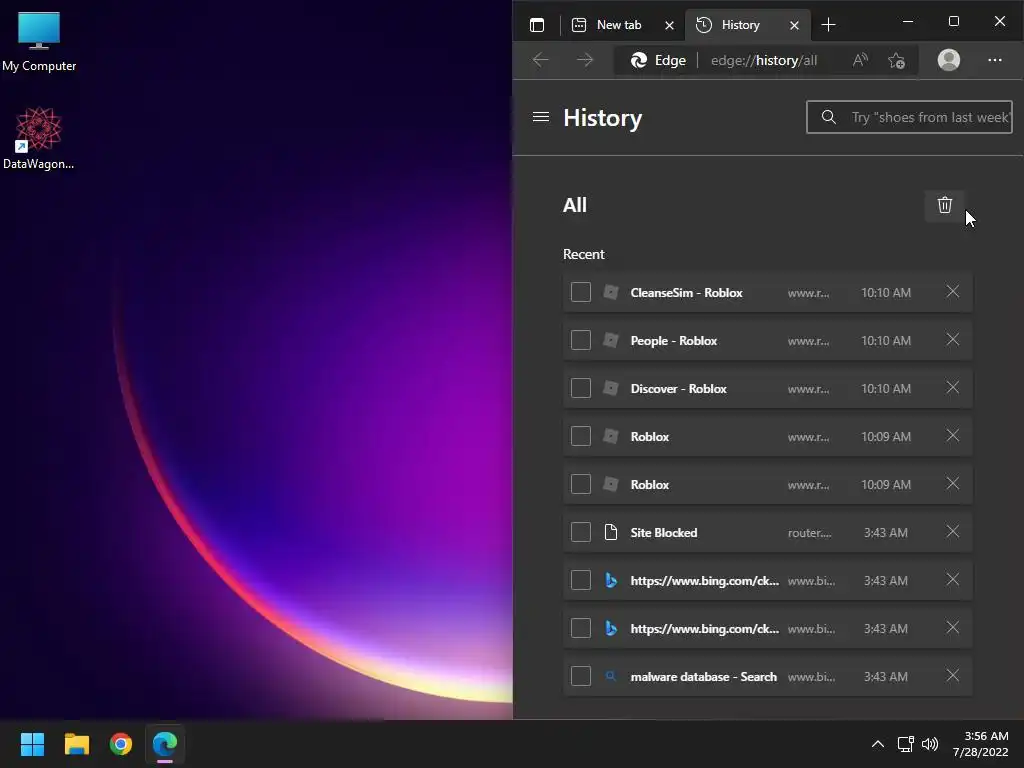This screenshot has width=1024, height=768.
Task: Open the profile avatar menu
Action: click(x=949, y=60)
